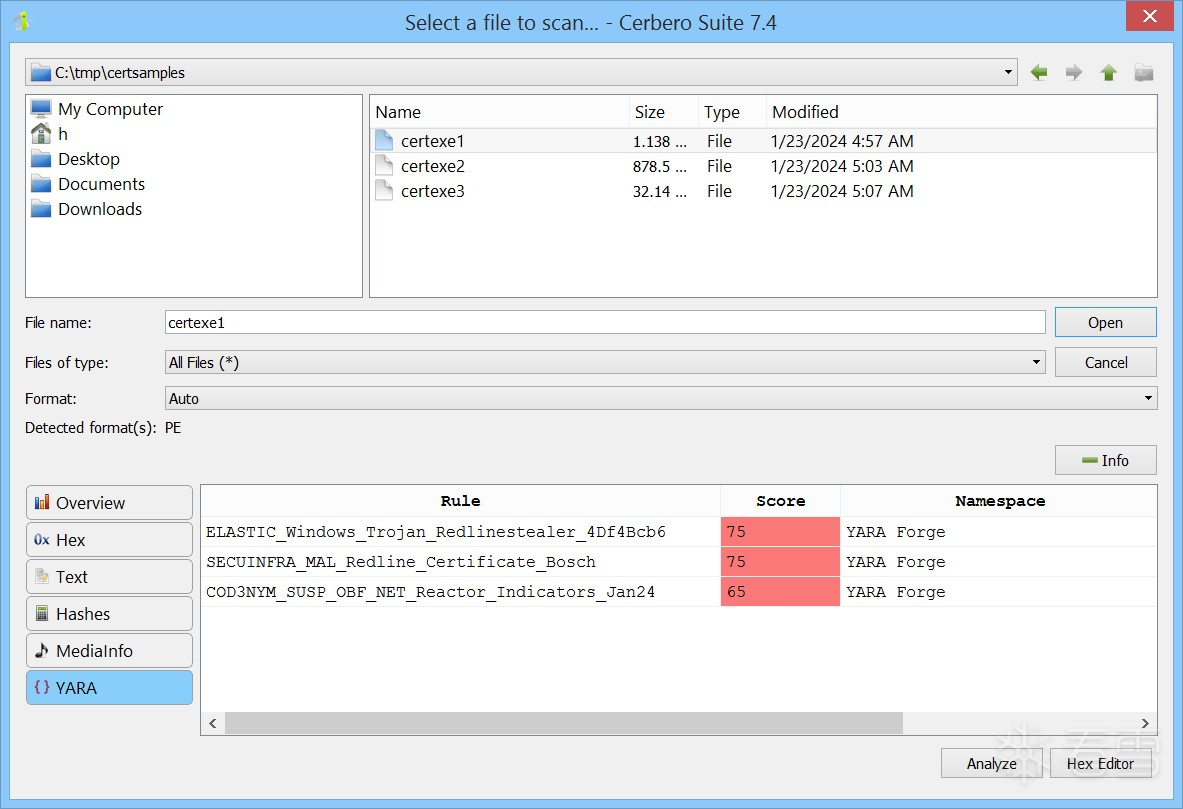
Task: Click the scroll right arrow in YARA results
Action: point(1145,723)
